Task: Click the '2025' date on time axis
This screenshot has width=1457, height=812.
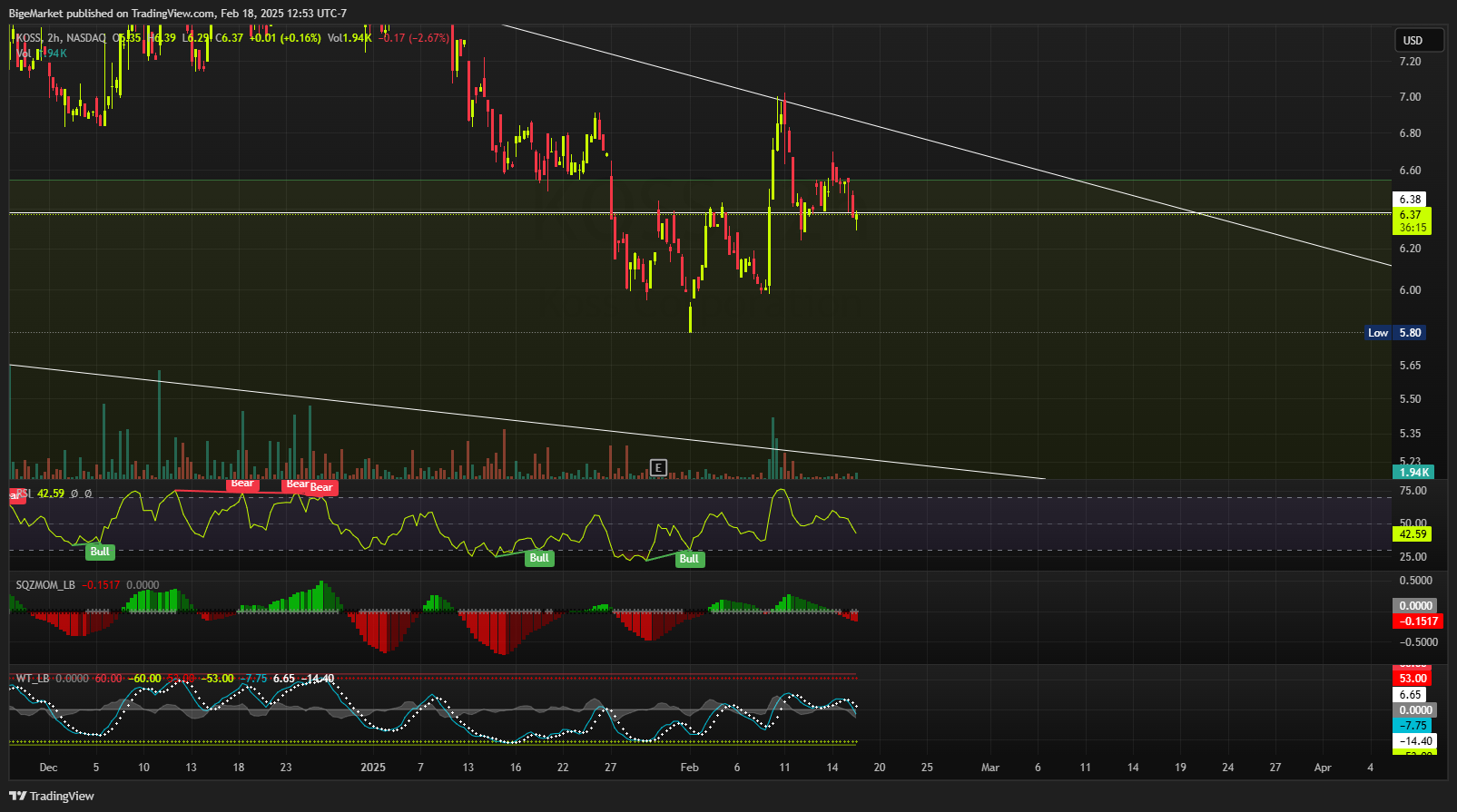Action: click(373, 768)
